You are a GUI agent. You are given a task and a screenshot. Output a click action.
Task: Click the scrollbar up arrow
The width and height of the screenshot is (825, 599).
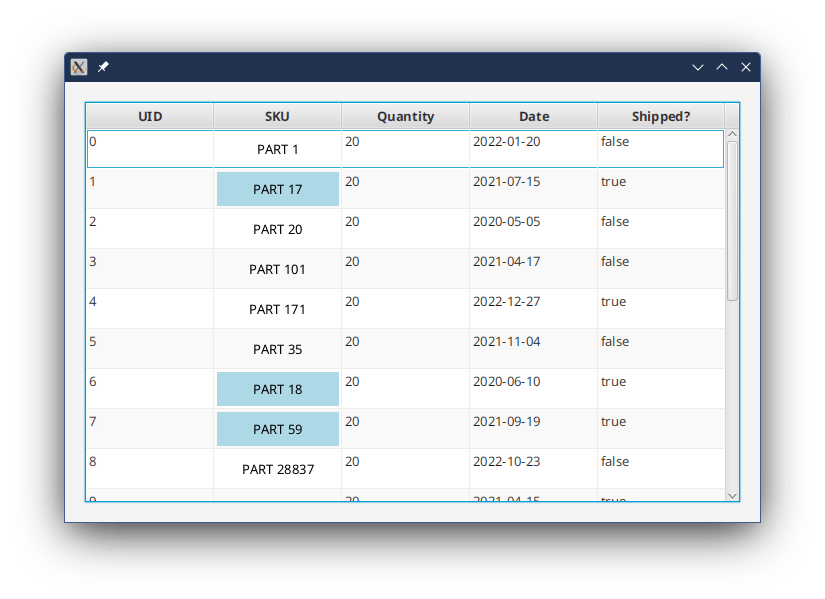click(731, 132)
